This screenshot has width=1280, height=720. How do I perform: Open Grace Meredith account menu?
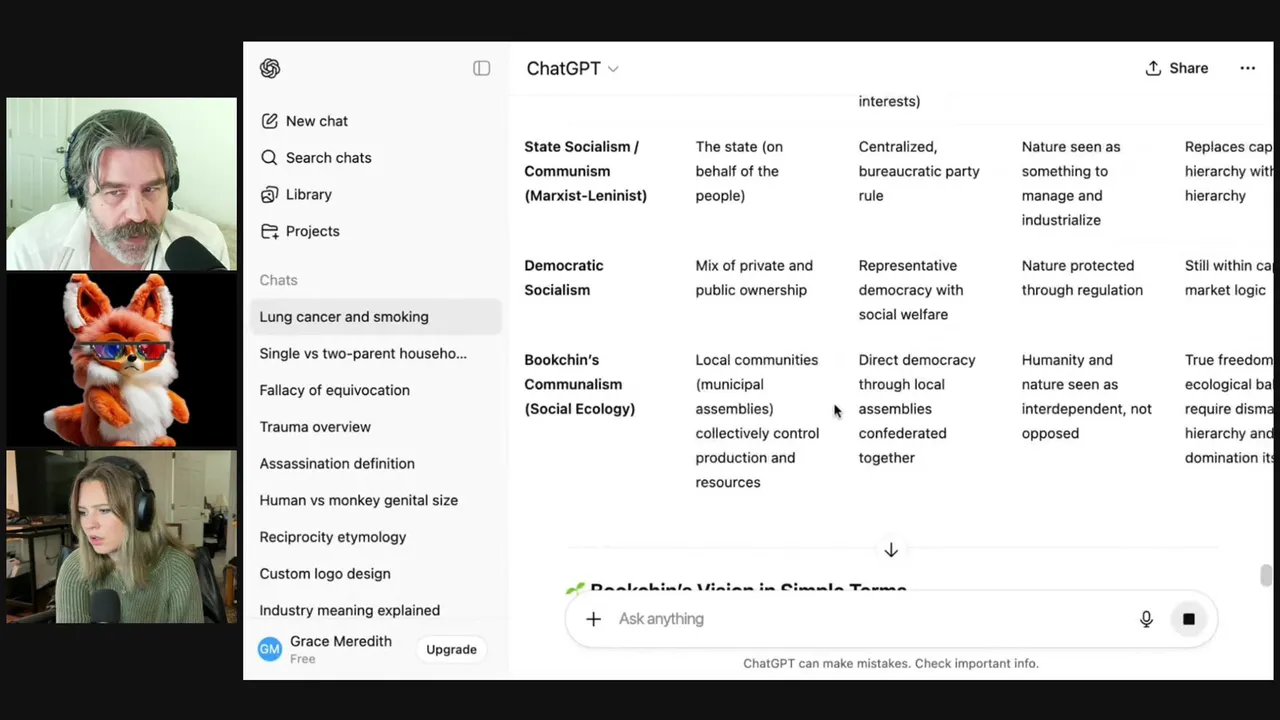click(330, 649)
